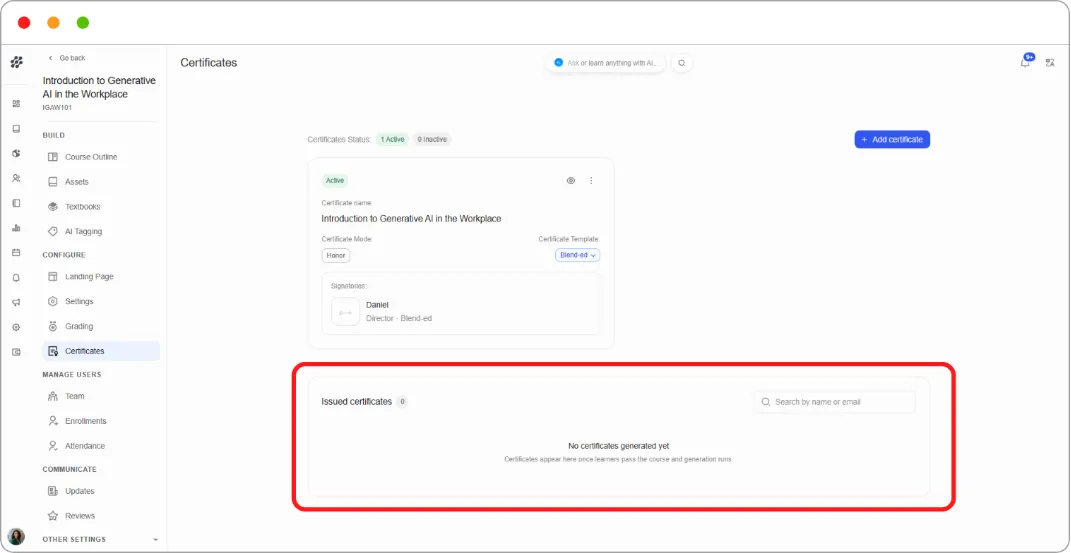Viewport: 1071px width, 553px height.
Task: Click the megaphone announcements rail icon
Action: (x=16, y=302)
